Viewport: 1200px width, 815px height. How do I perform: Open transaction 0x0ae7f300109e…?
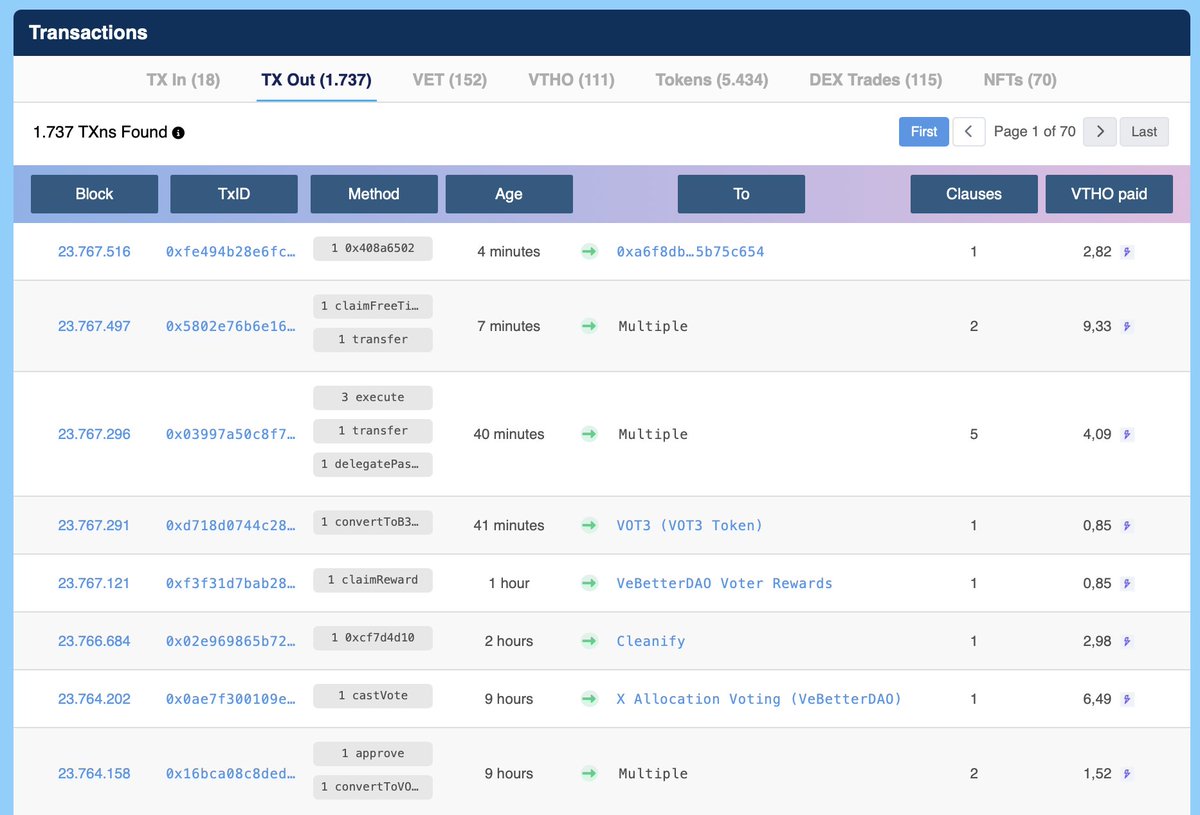click(x=231, y=699)
